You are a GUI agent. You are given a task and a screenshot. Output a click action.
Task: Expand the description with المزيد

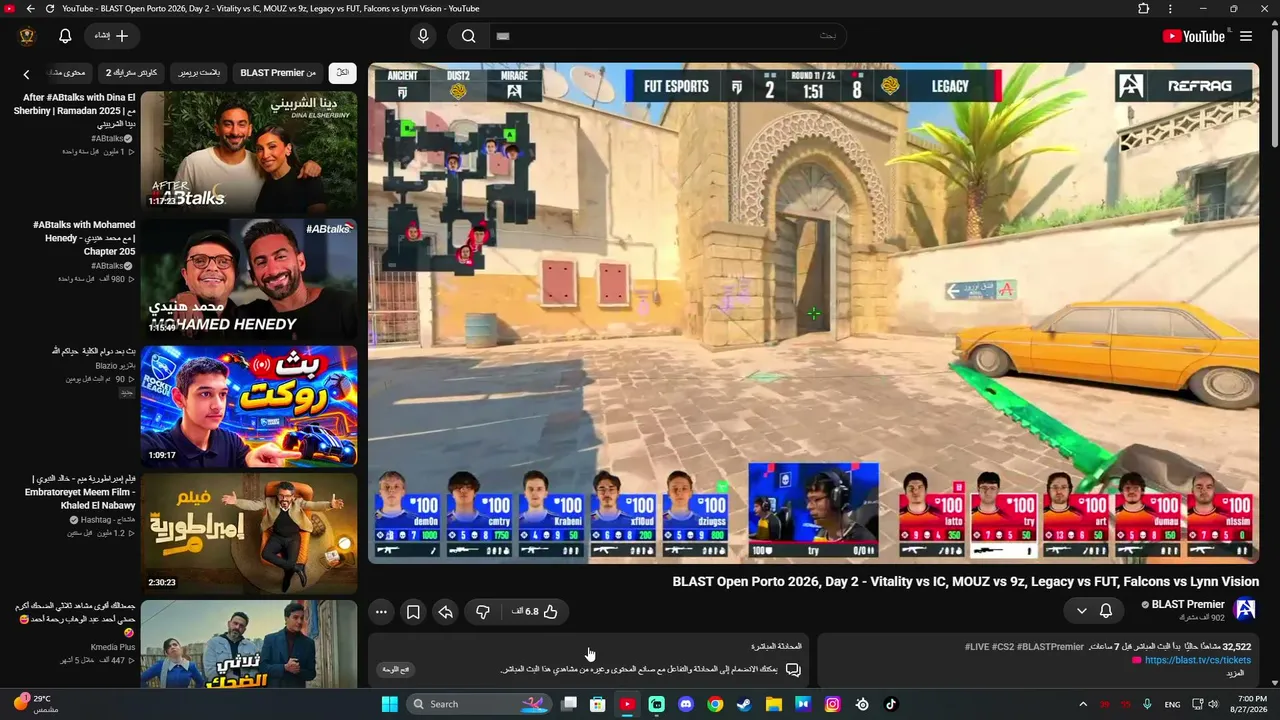1234,673
